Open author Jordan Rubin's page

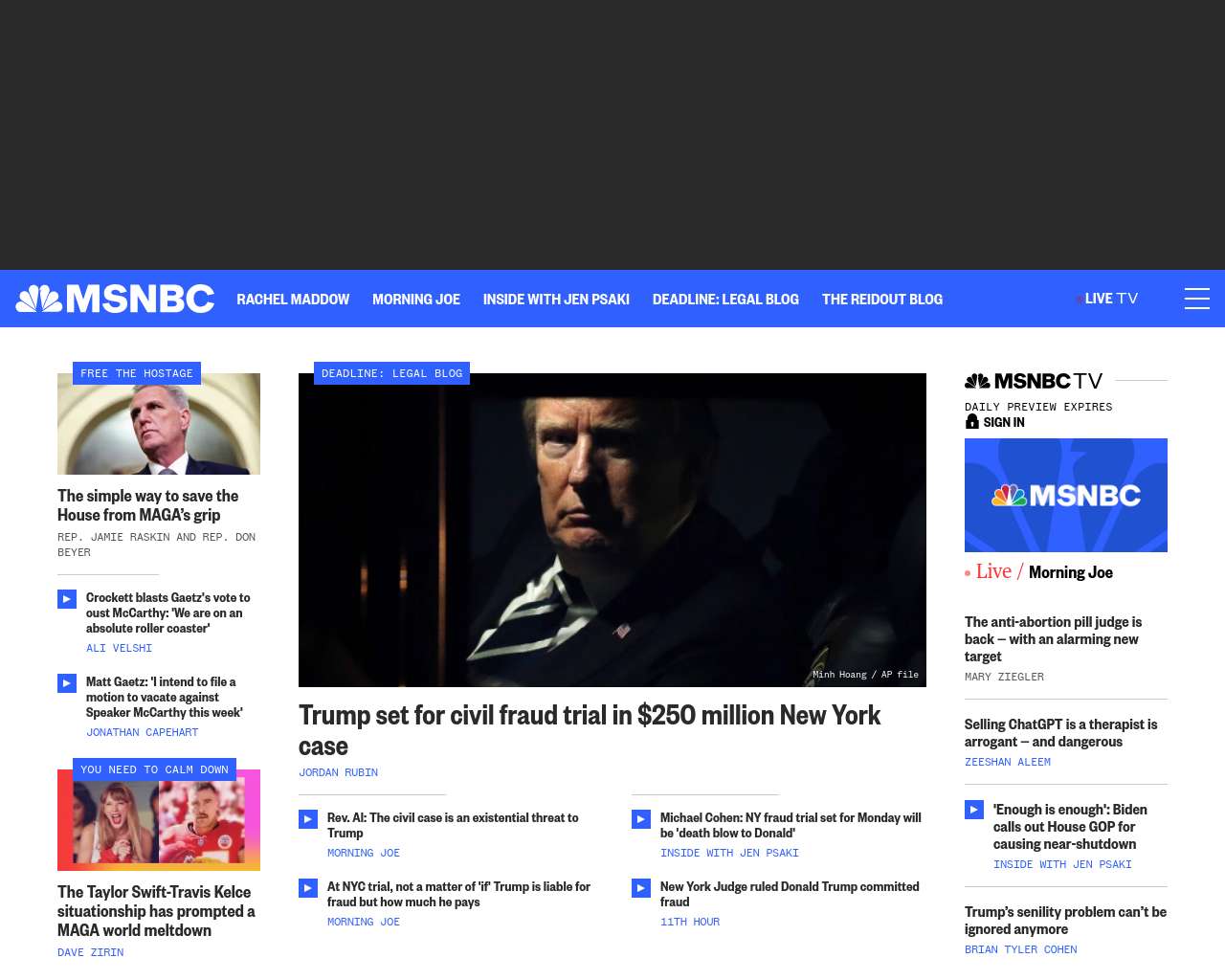338,772
